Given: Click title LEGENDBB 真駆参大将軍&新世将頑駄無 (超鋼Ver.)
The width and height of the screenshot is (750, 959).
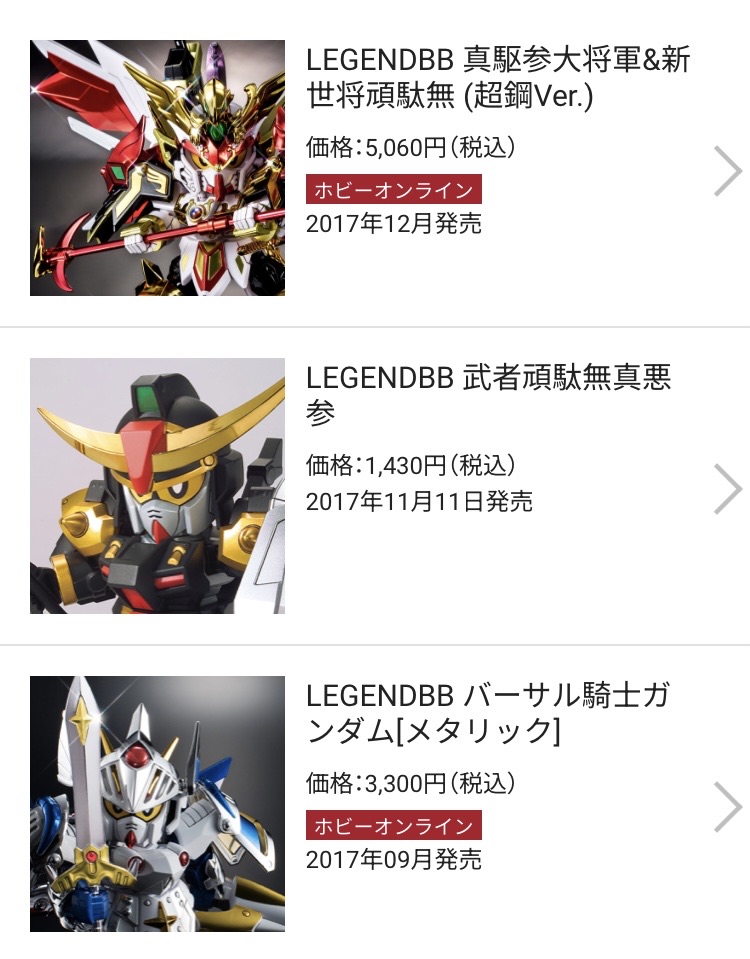Looking at the screenshot, I should coord(498,78).
